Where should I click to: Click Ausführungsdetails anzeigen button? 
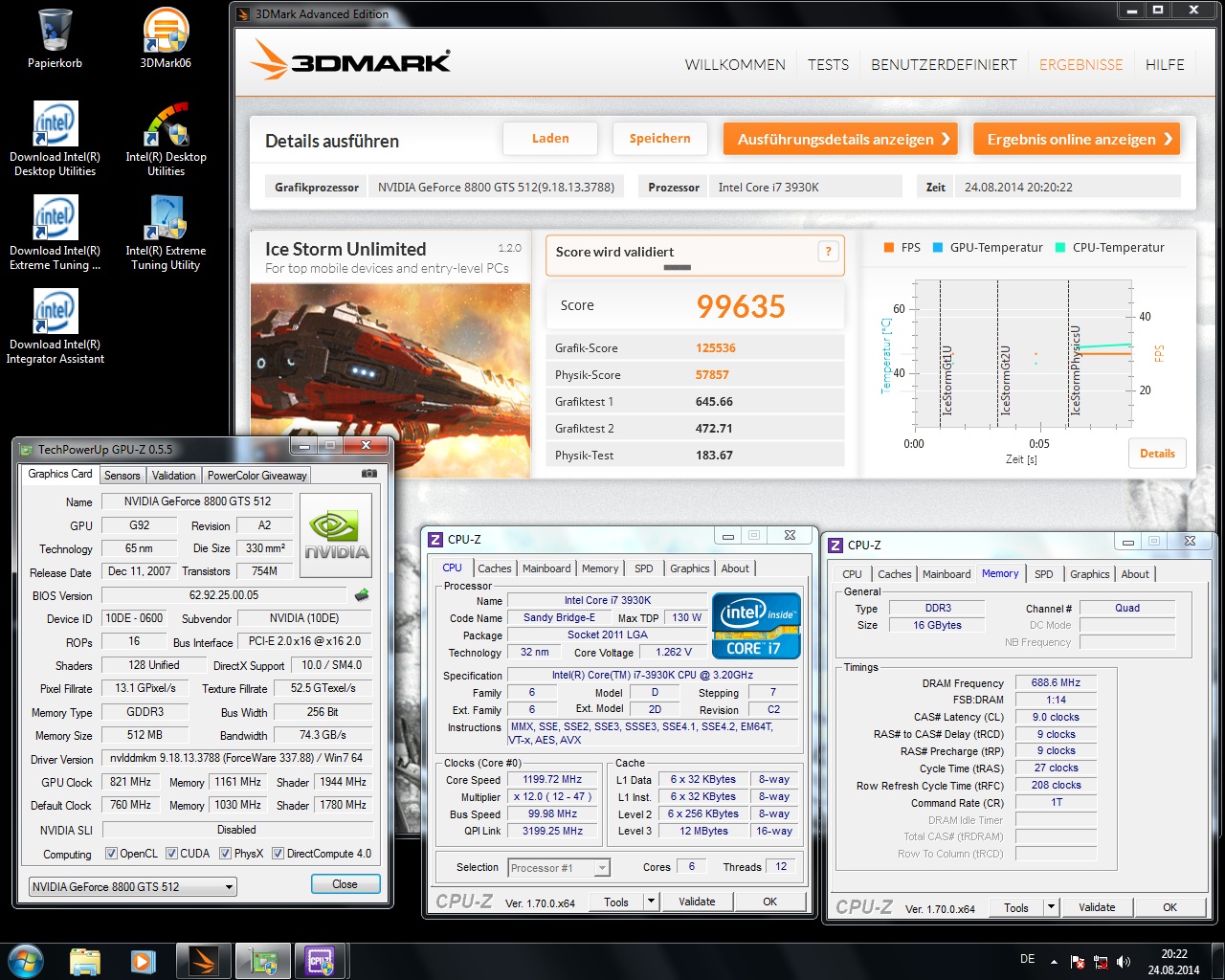pyautogui.click(x=841, y=139)
